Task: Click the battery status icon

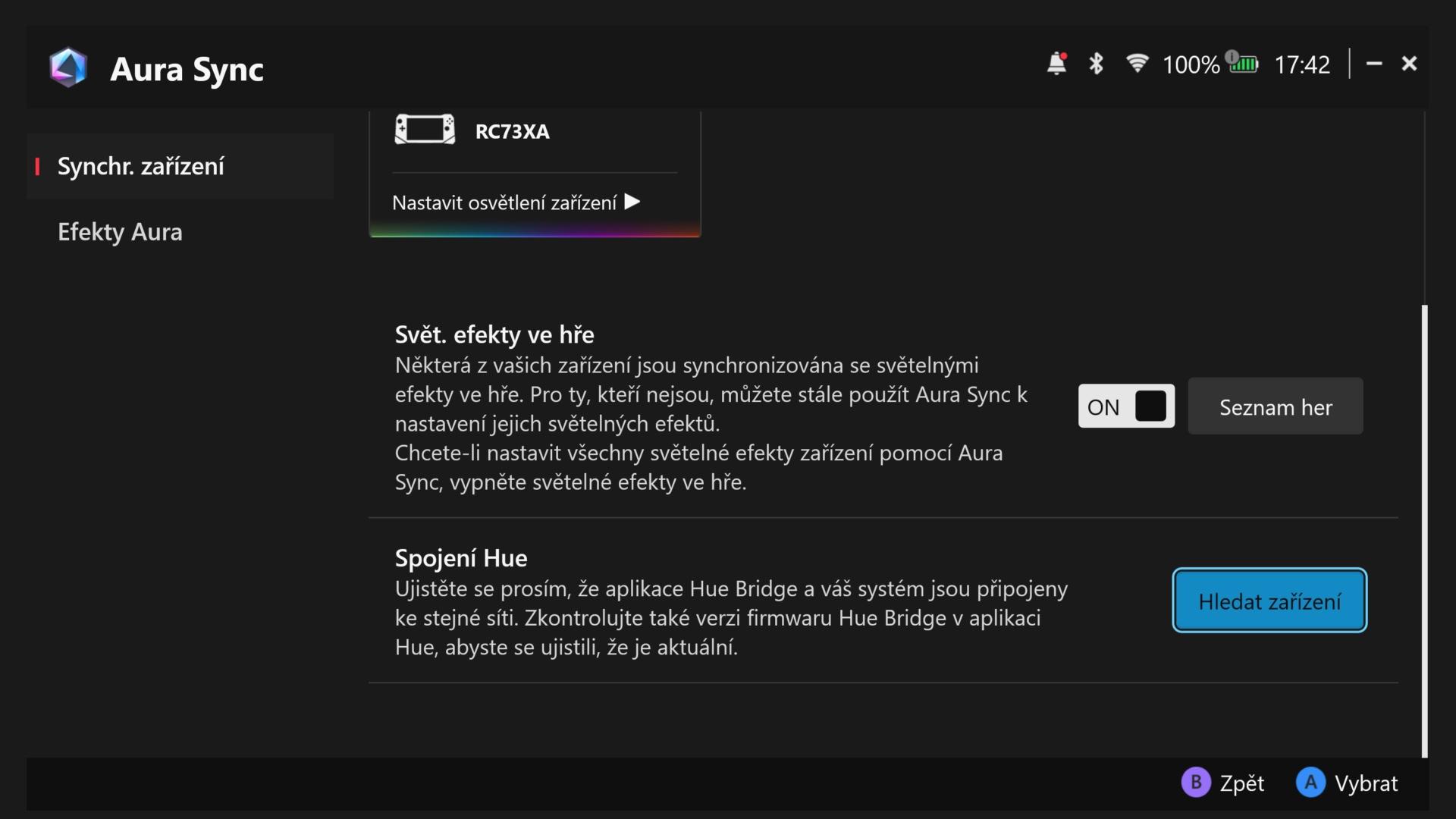Action: [x=1243, y=63]
